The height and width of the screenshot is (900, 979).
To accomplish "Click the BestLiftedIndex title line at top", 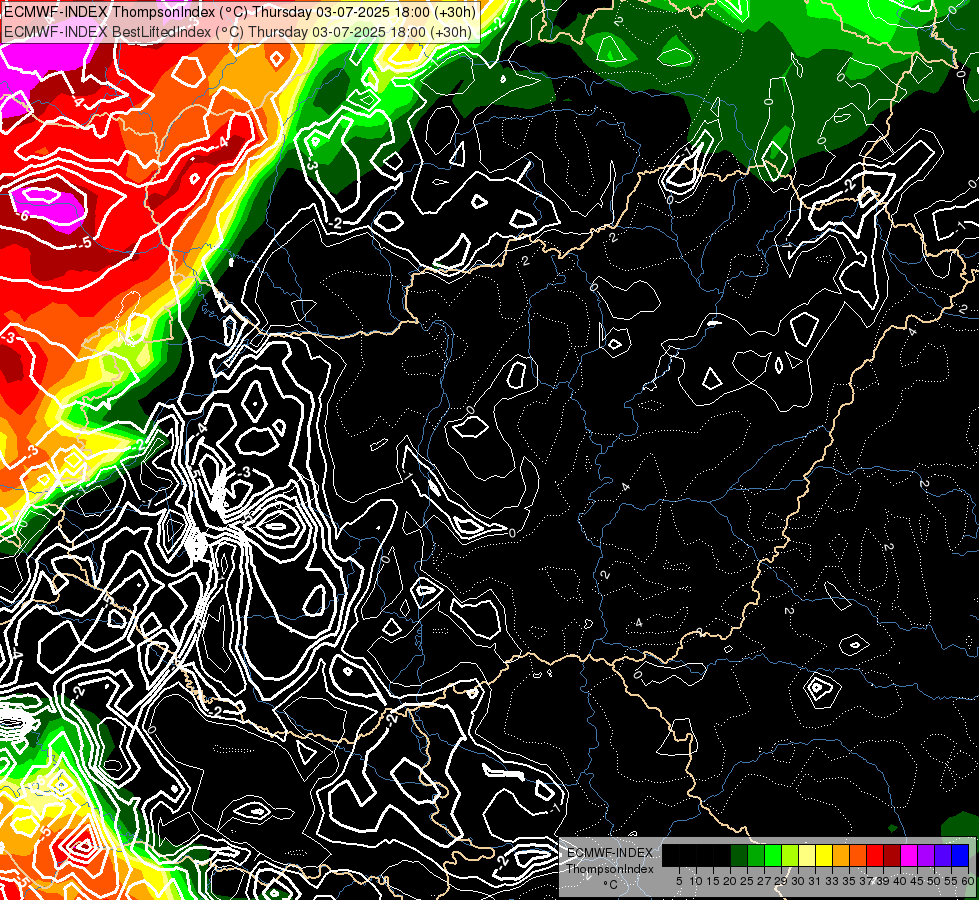I will pyautogui.click(x=238, y=32).
